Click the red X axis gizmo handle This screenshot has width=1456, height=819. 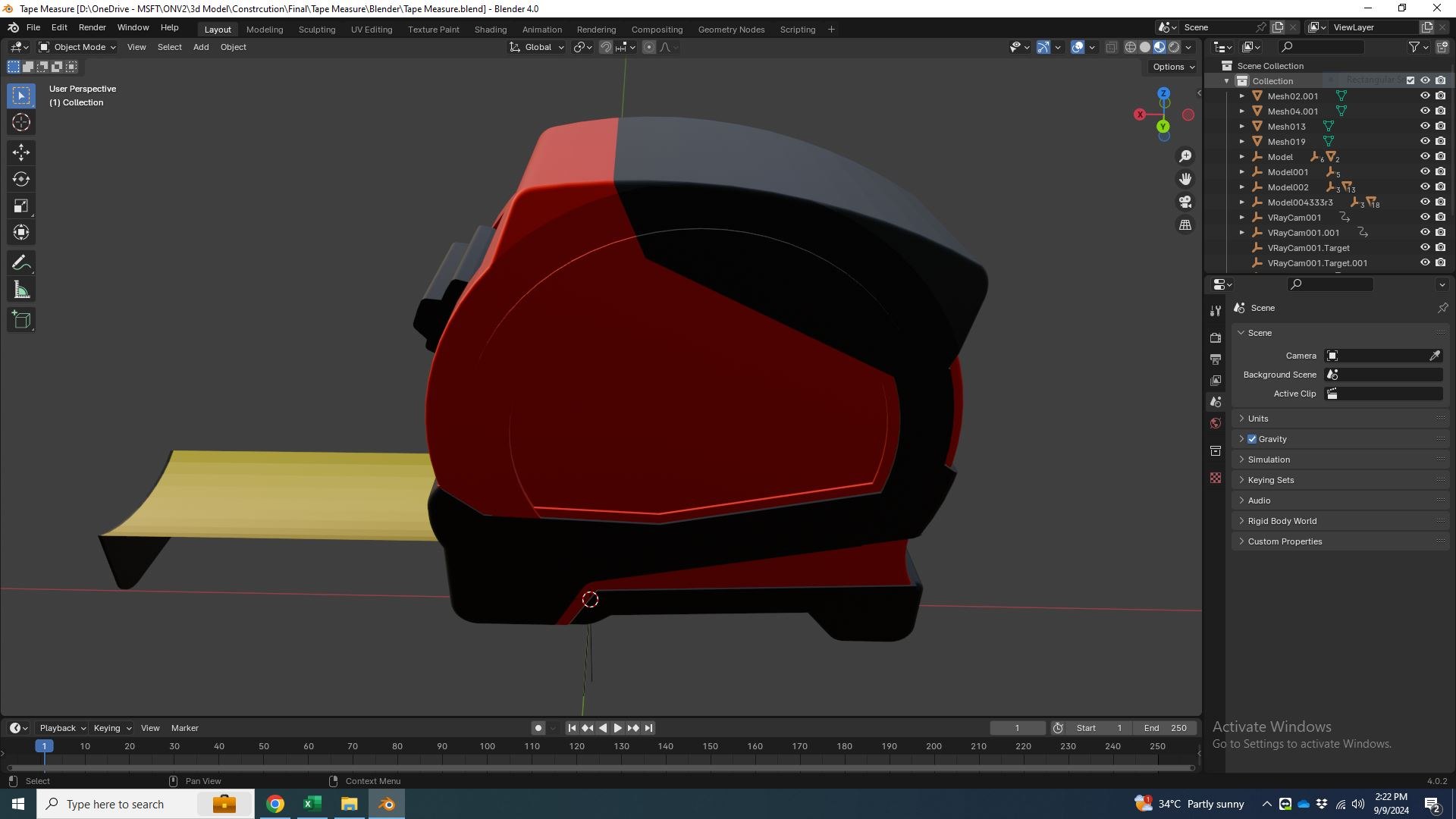click(1139, 115)
